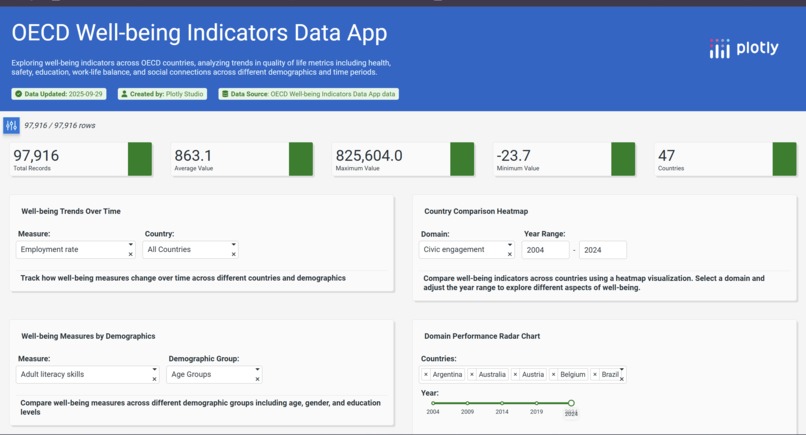806x435 pixels.
Task: Click the 97,916 / 97,916 rows text
Action: click(x=60, y=125)
